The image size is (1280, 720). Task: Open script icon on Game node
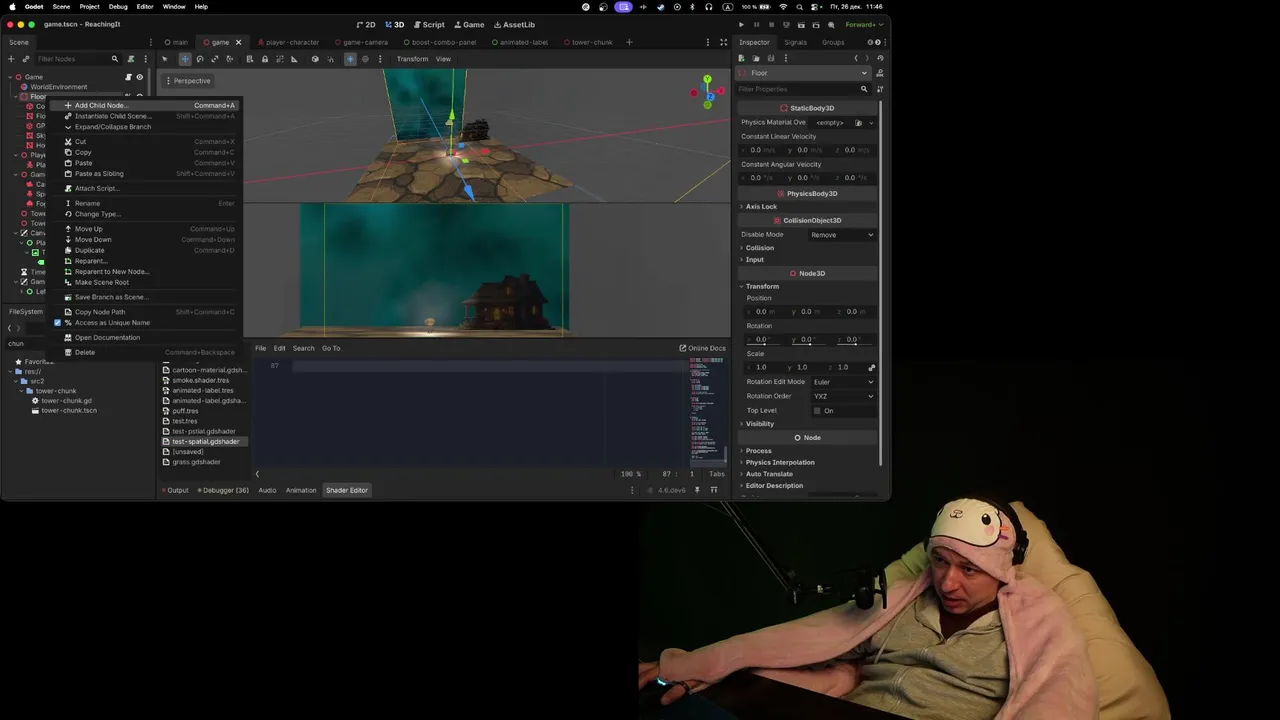(x=128, y=77)
